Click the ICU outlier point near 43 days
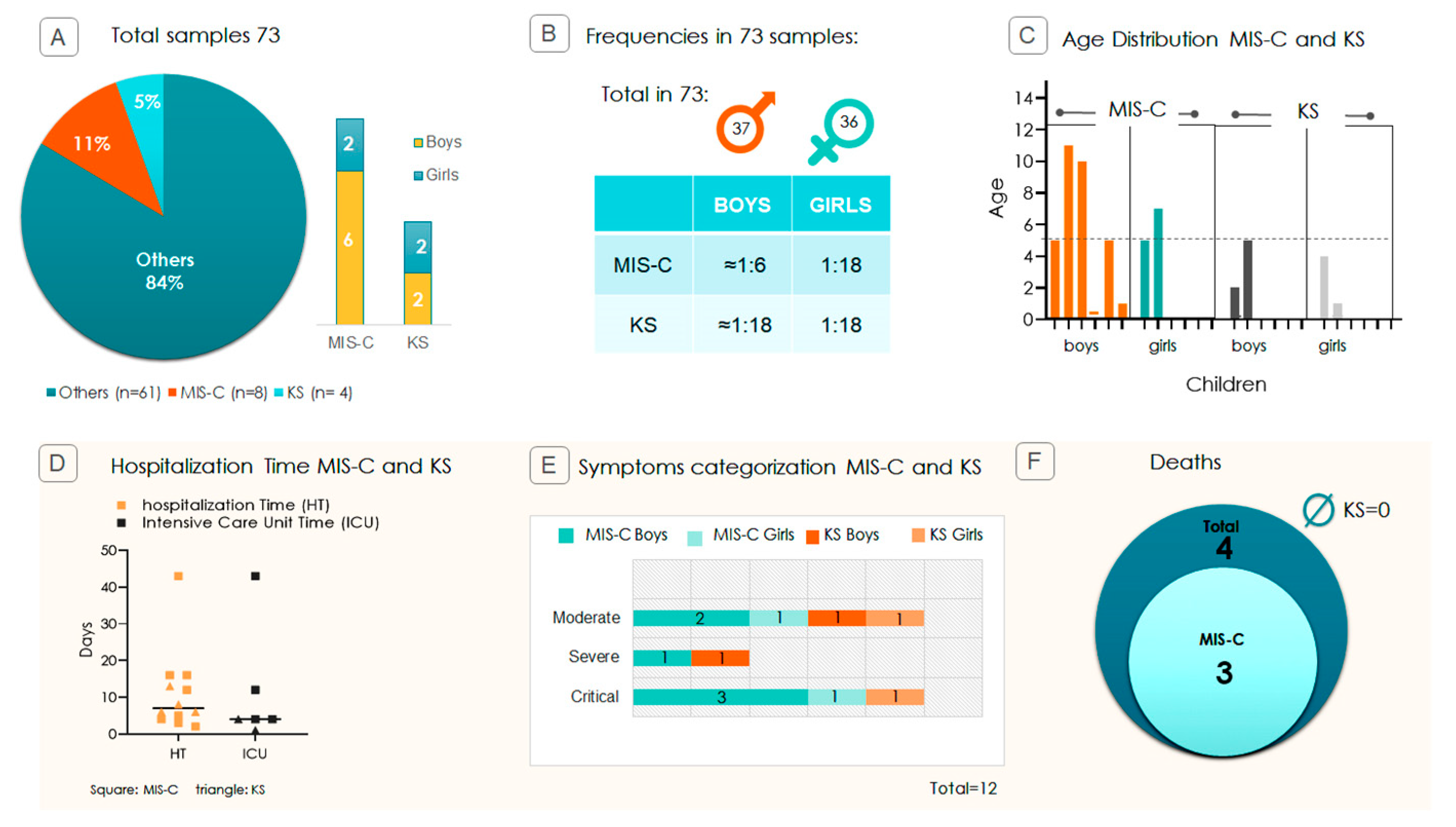This screenshot has height=827, width=1456. (x=255, y=576)
